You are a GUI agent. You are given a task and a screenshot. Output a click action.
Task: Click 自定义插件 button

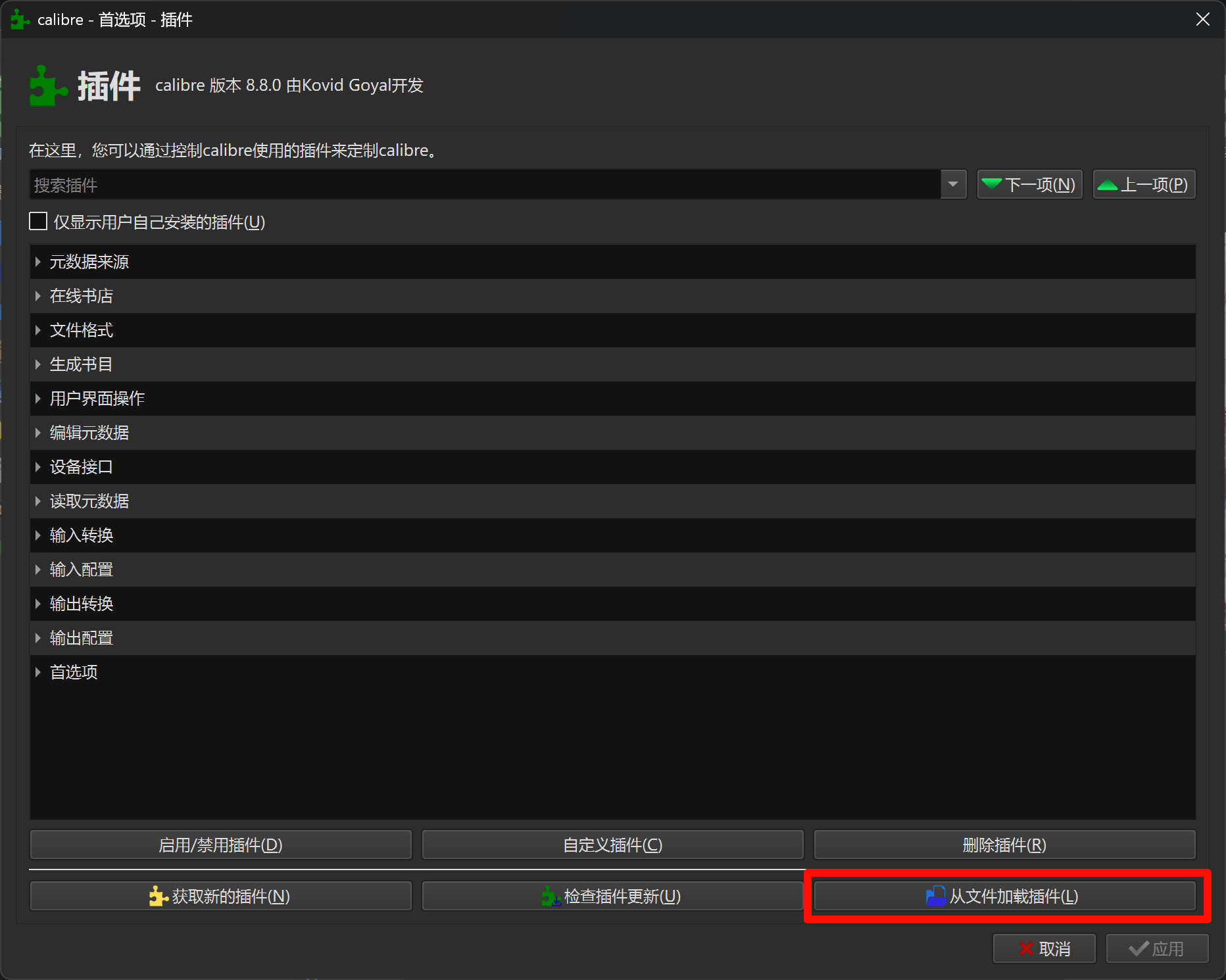point(612,845)
